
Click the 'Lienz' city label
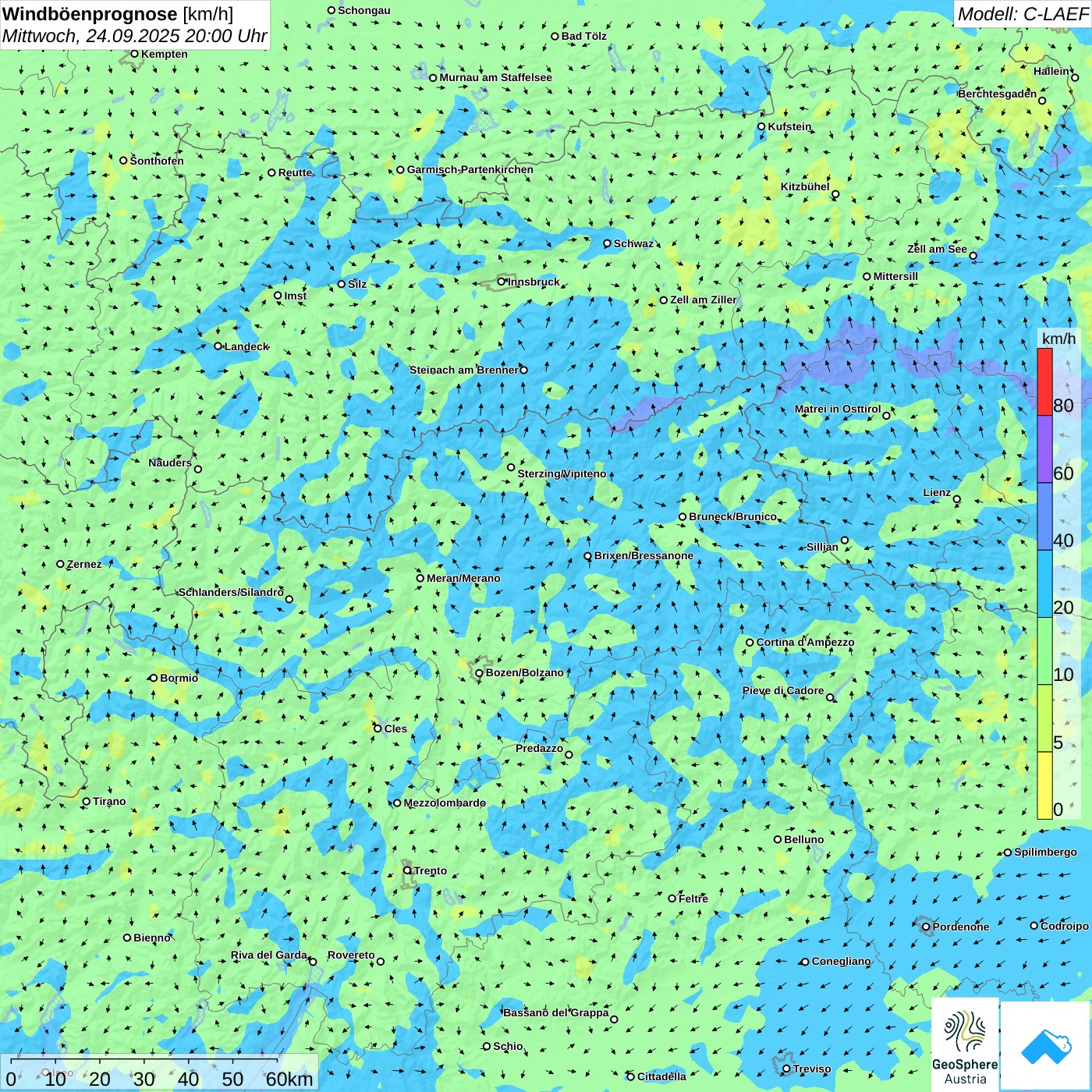937,492
